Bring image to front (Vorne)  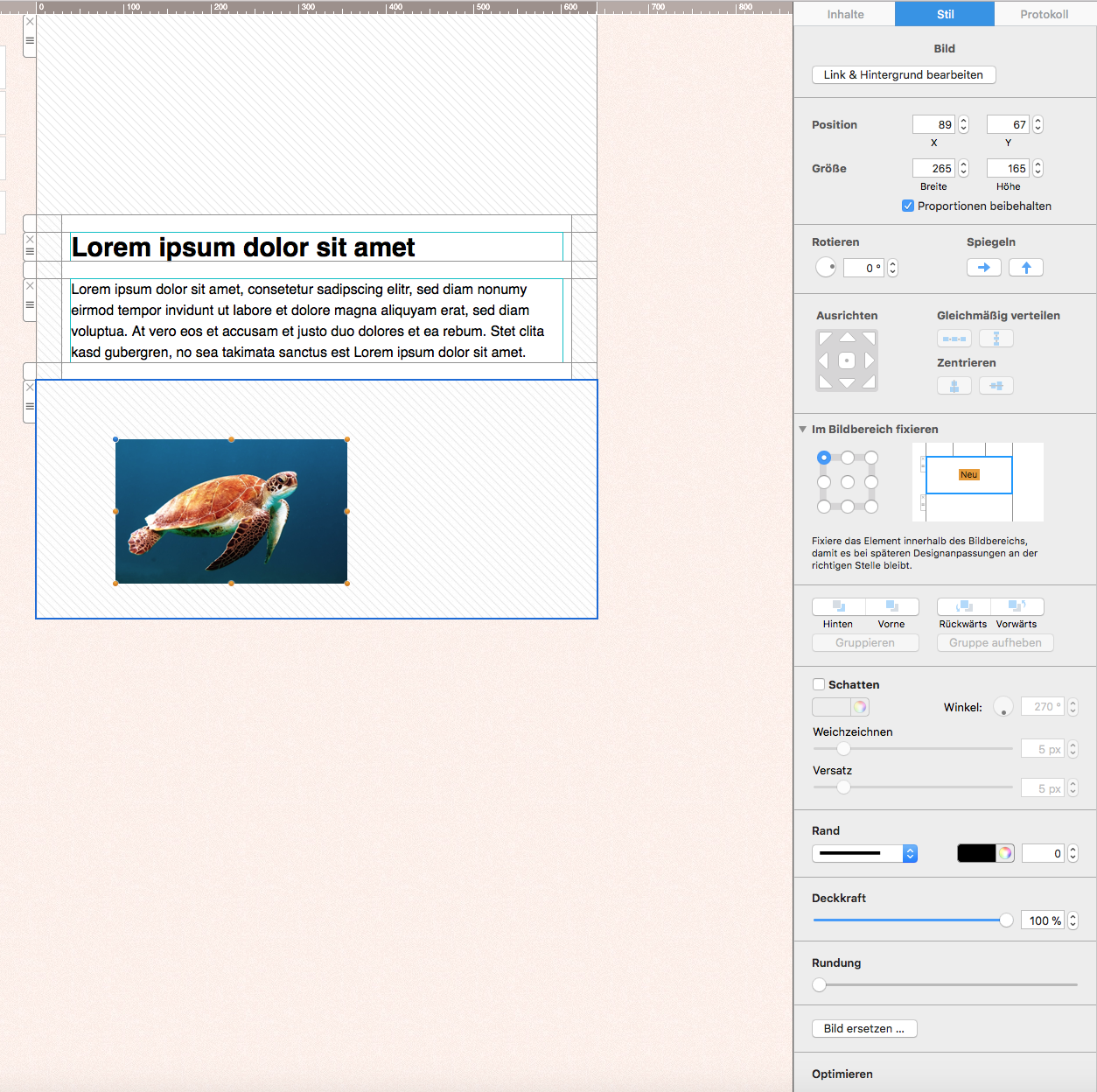pyautogui.click(x=892, y=606)
